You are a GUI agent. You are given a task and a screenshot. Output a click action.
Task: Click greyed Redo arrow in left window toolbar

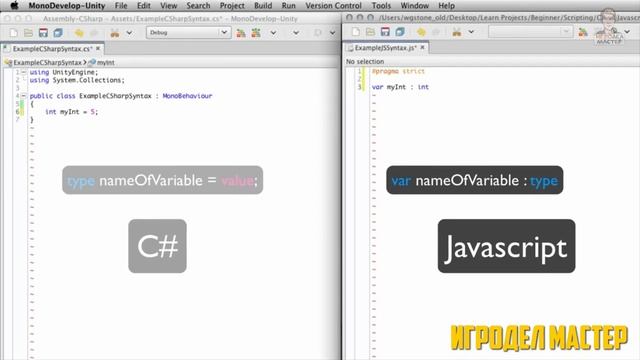coord(94,33)
